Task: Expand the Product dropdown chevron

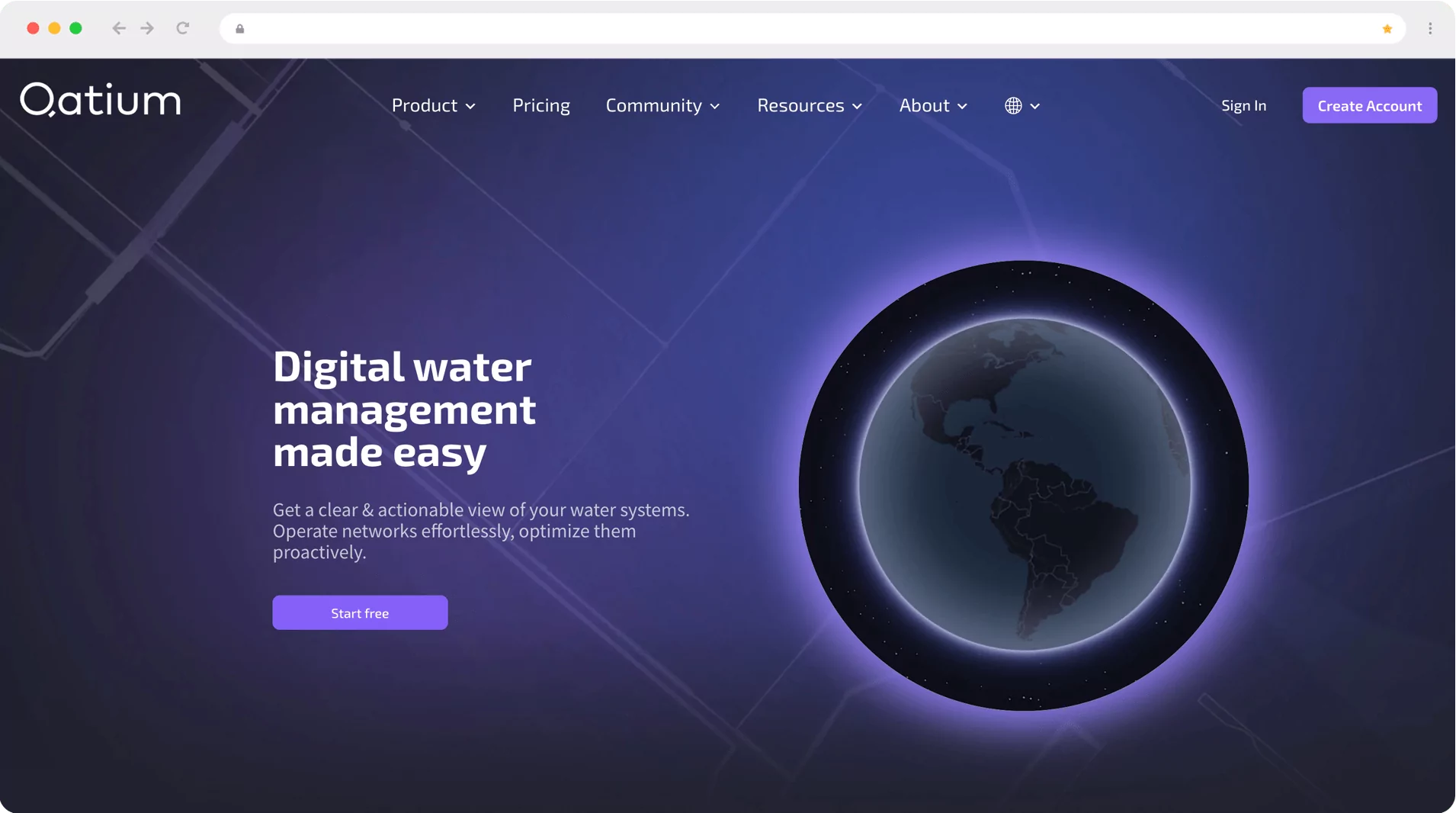Action: click(x=471, y=107)
